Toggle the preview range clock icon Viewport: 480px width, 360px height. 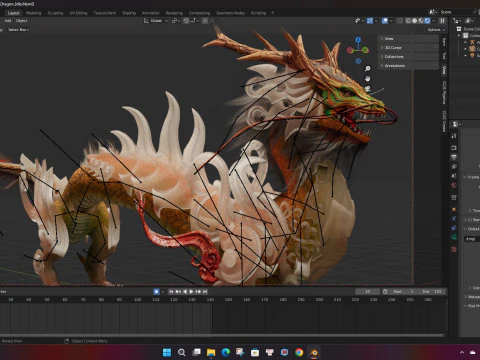point(385,292)
